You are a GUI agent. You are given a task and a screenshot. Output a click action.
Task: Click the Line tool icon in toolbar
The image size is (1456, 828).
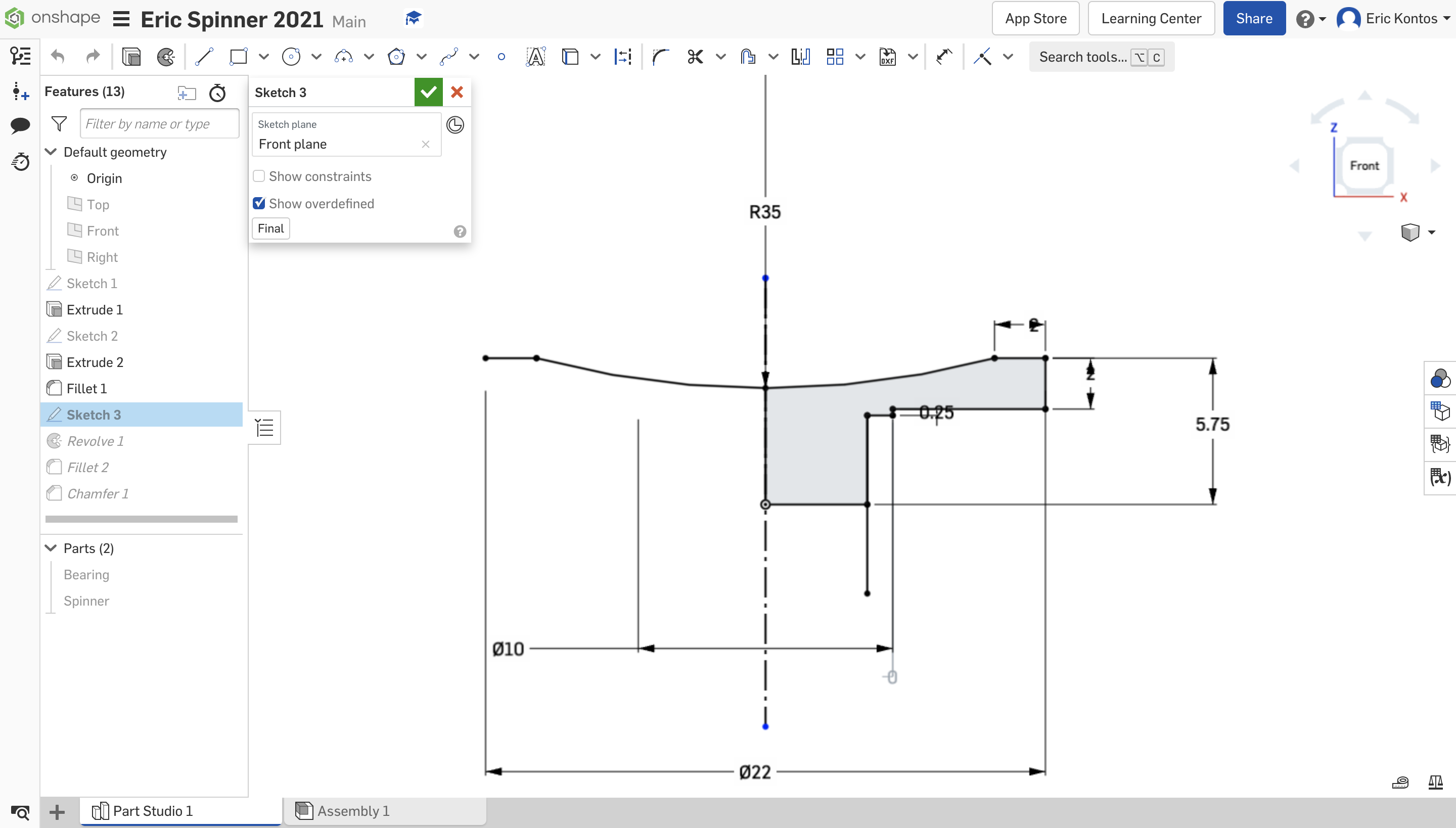[202, 56]
